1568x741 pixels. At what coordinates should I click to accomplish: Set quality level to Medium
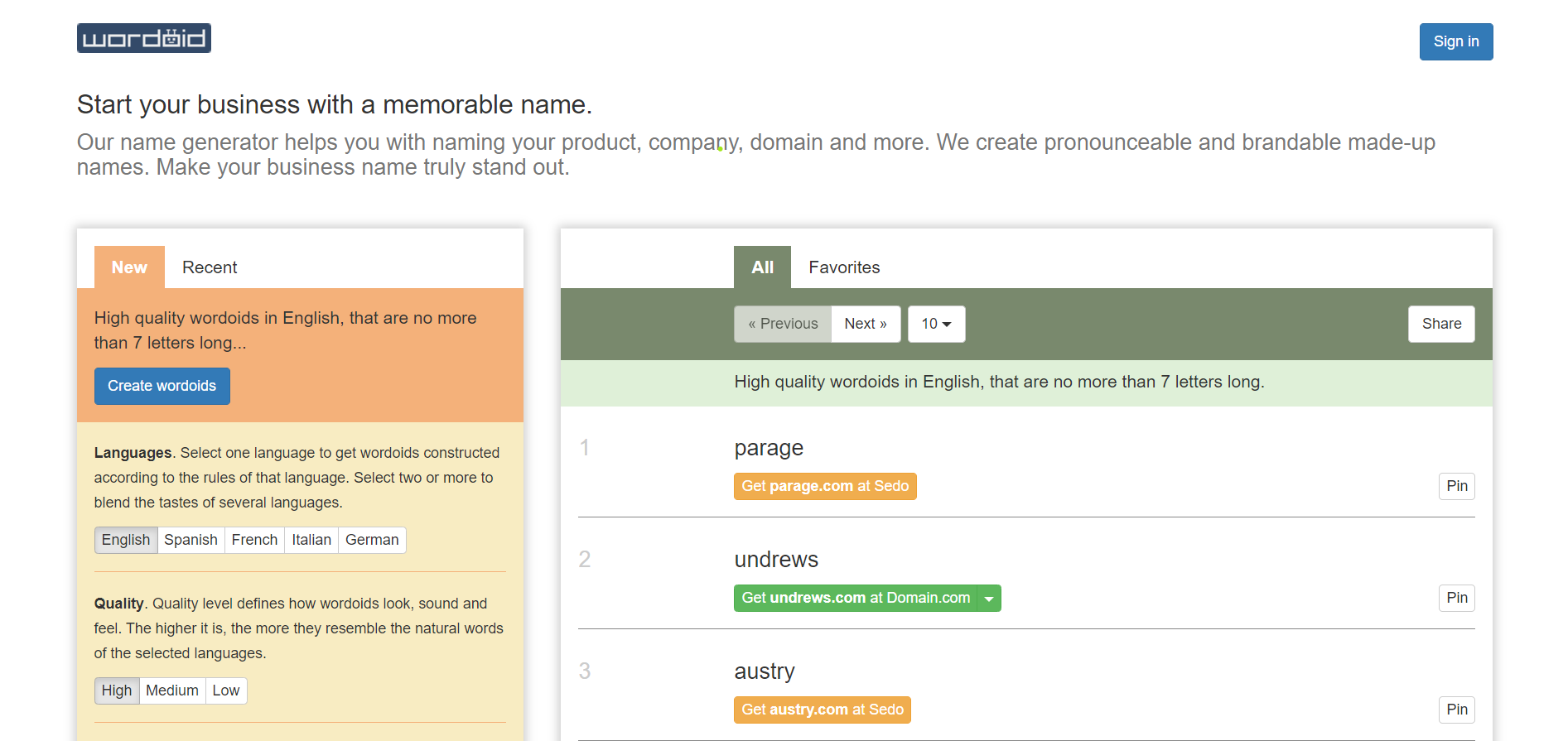coord(171,690)
